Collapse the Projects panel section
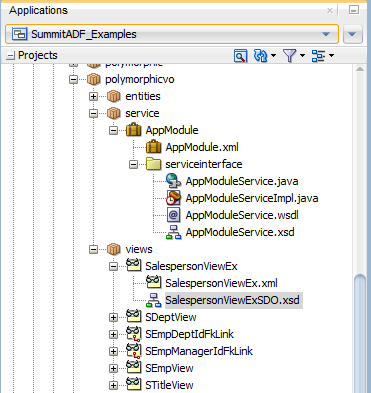371x393 pixels. pyautogui.click(x=11, y=56)
